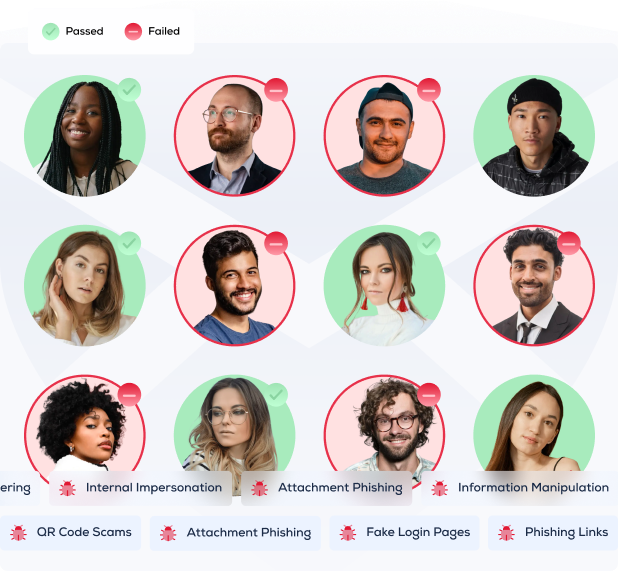Click the failed badge on bald man with glasses
This screenshot has width=618, height=571.
click(276, 90)
